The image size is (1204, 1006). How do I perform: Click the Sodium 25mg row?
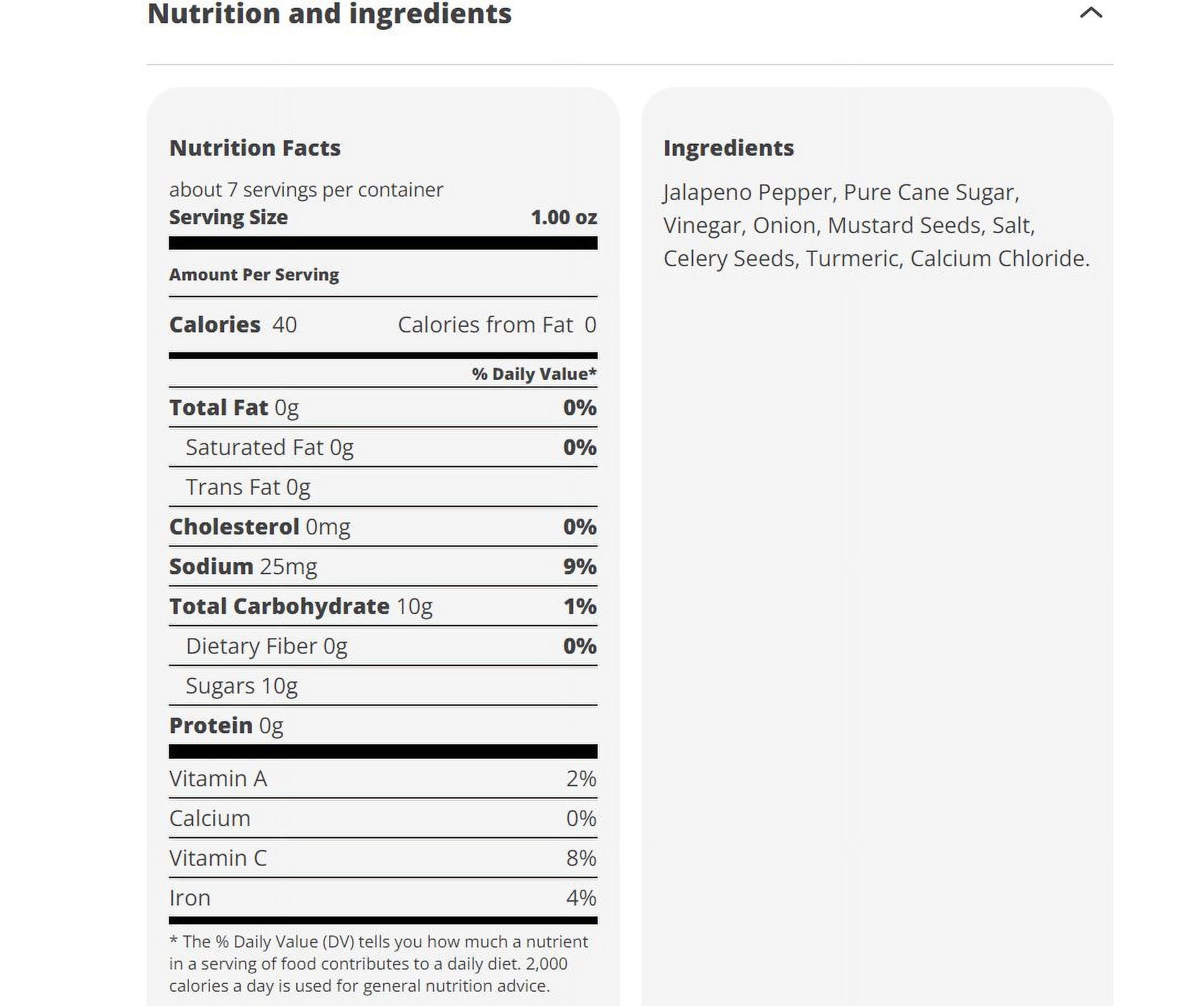pos(383,566)
